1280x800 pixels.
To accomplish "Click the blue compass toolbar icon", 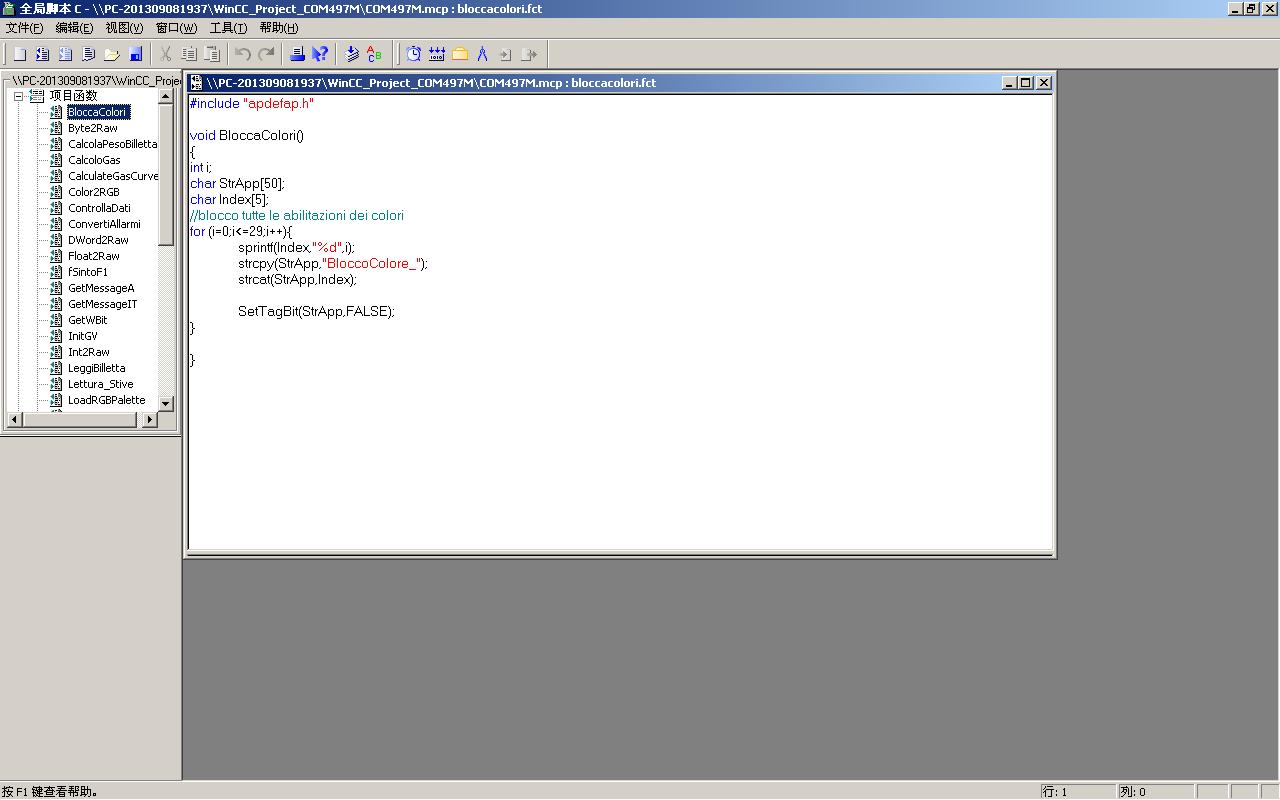I will (483, 54).
